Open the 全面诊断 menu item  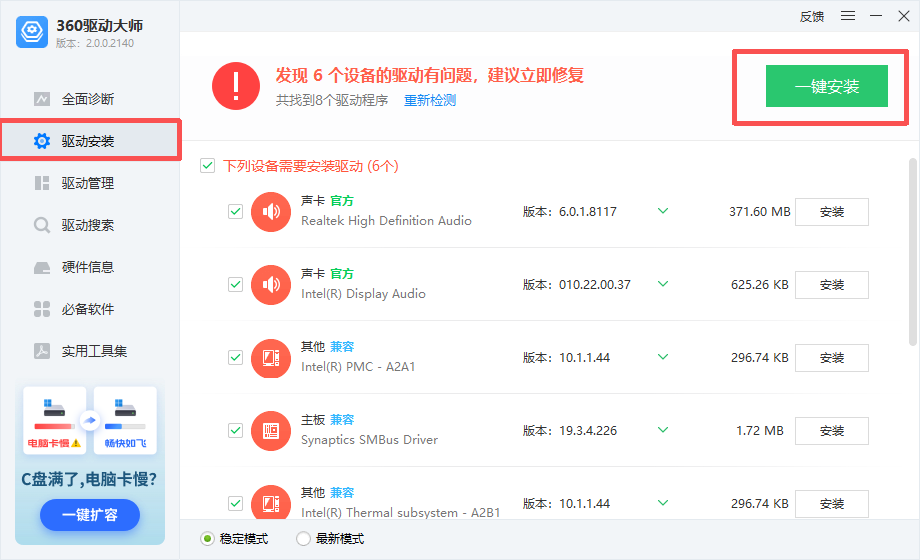90,99
